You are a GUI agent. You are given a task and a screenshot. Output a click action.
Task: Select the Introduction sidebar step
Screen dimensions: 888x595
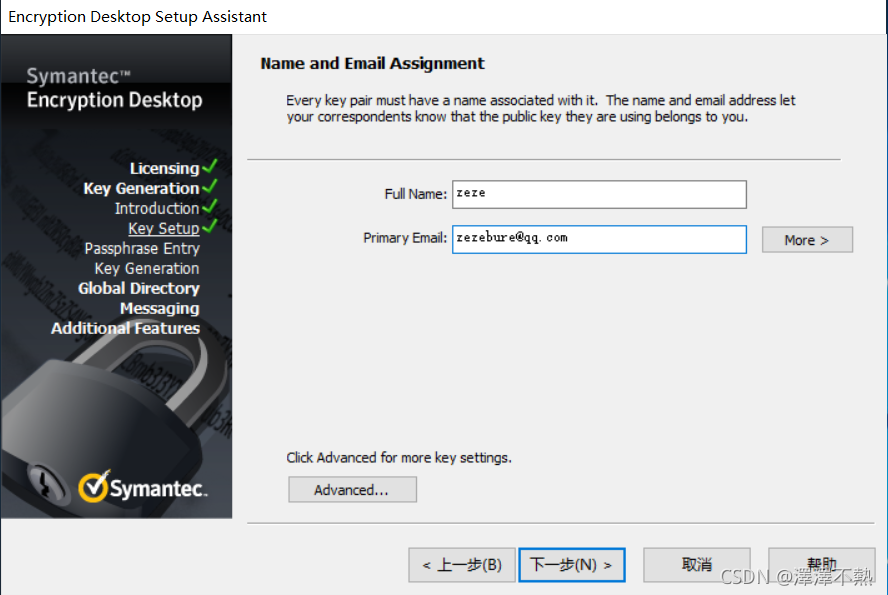(x=157, y=208)
